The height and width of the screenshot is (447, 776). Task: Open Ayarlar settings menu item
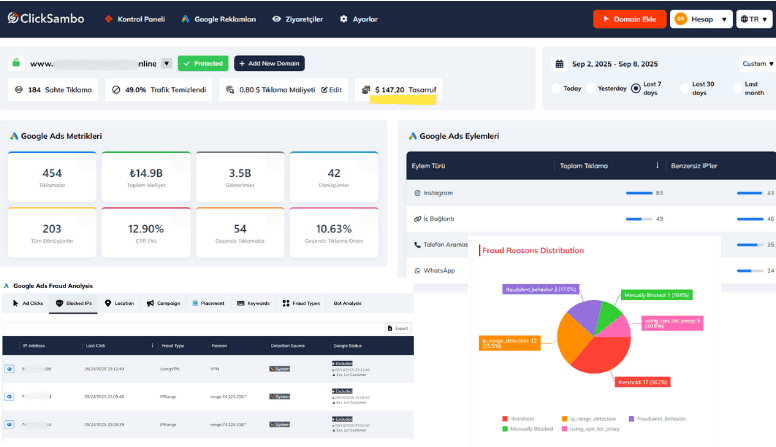359,19
